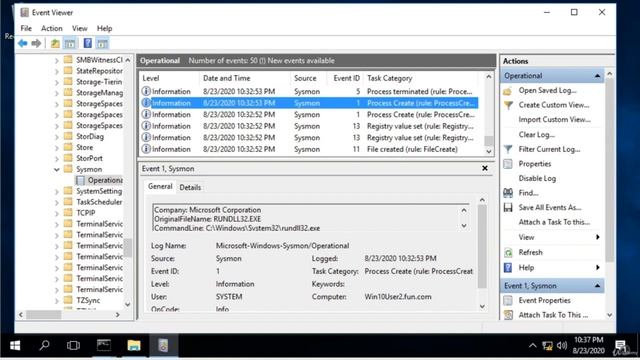Select the StorDiag tree folder
Viewport: 640px width, 360px height.
(90, 136)
